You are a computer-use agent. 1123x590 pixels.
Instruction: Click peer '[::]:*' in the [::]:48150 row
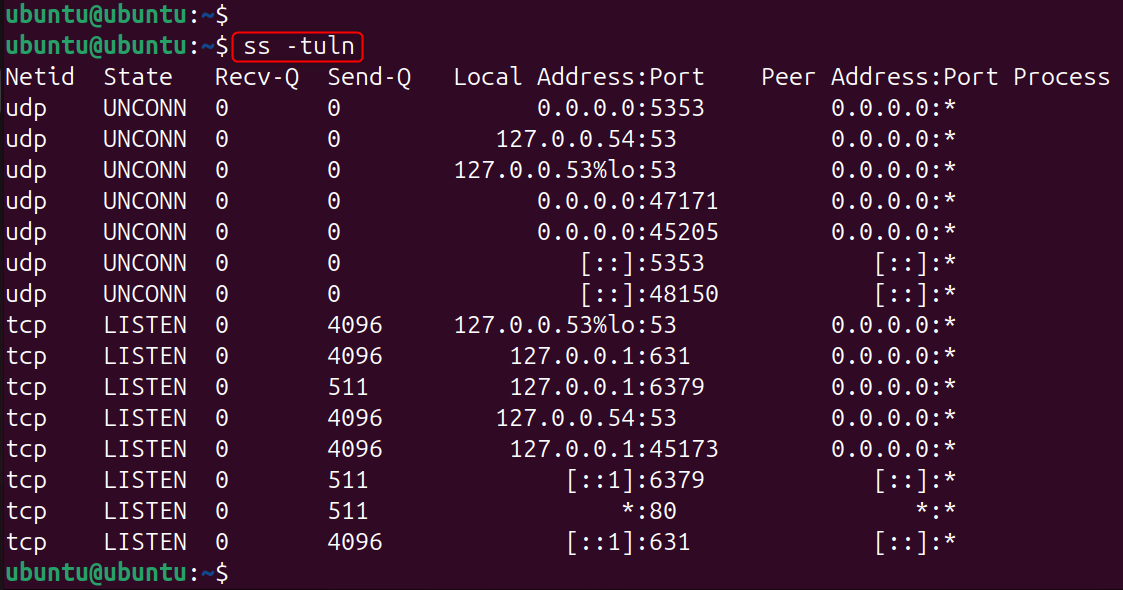pyautogui.click(x=915, y=294)
